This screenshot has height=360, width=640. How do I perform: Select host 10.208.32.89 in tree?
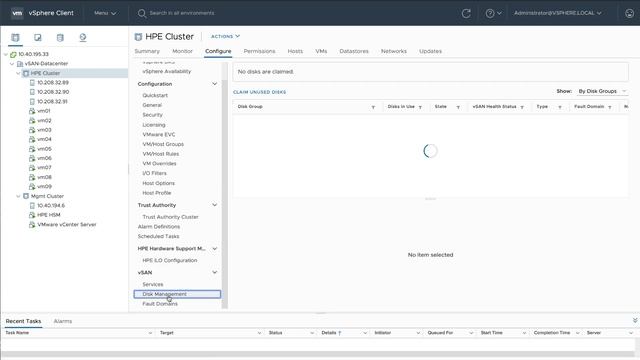[x=53, y=82]
